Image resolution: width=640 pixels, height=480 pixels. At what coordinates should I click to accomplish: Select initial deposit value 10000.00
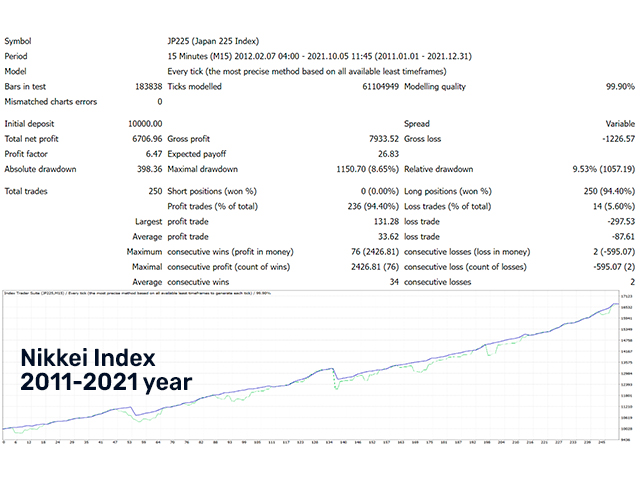(145, 124)
